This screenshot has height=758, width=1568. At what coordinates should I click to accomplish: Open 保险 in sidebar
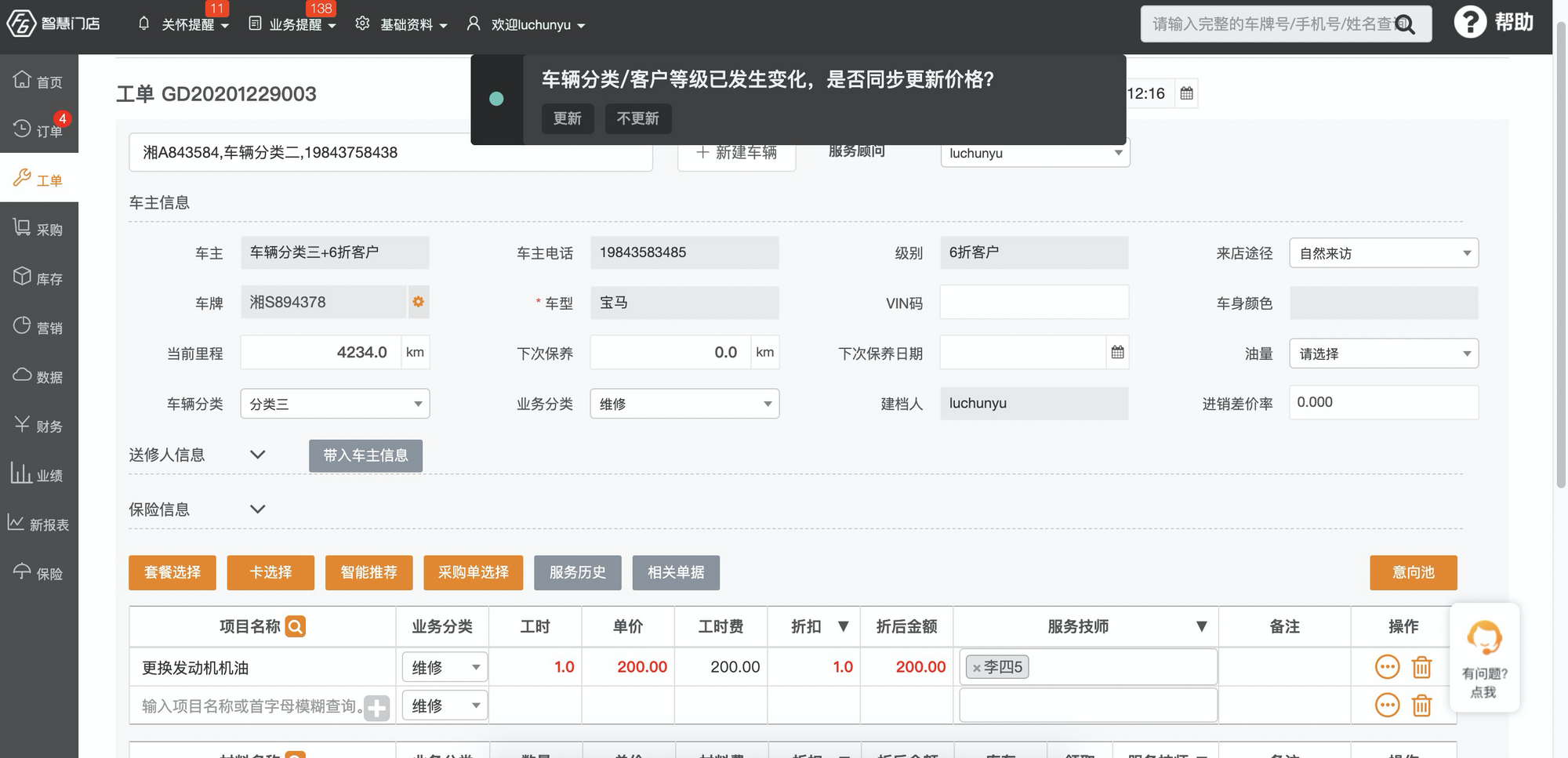tap(38, 573)
